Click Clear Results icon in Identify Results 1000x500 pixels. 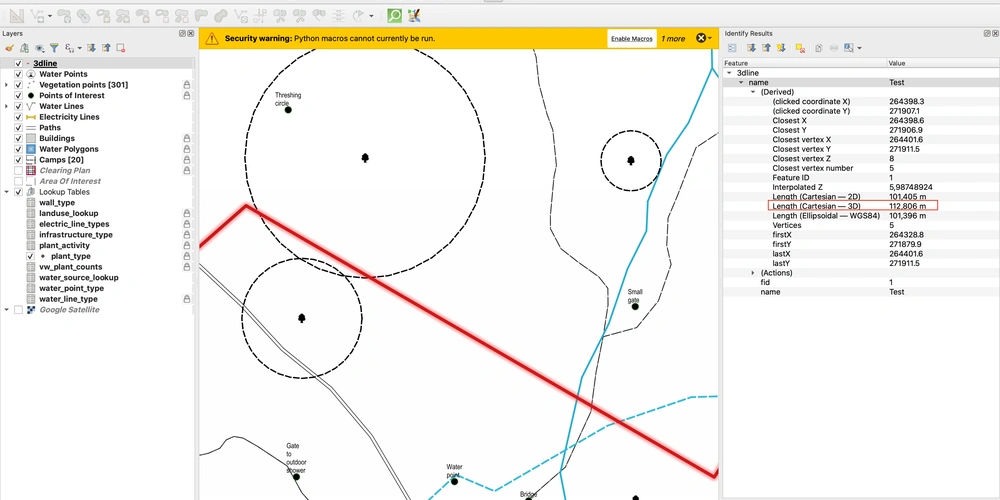coord(800,48)
